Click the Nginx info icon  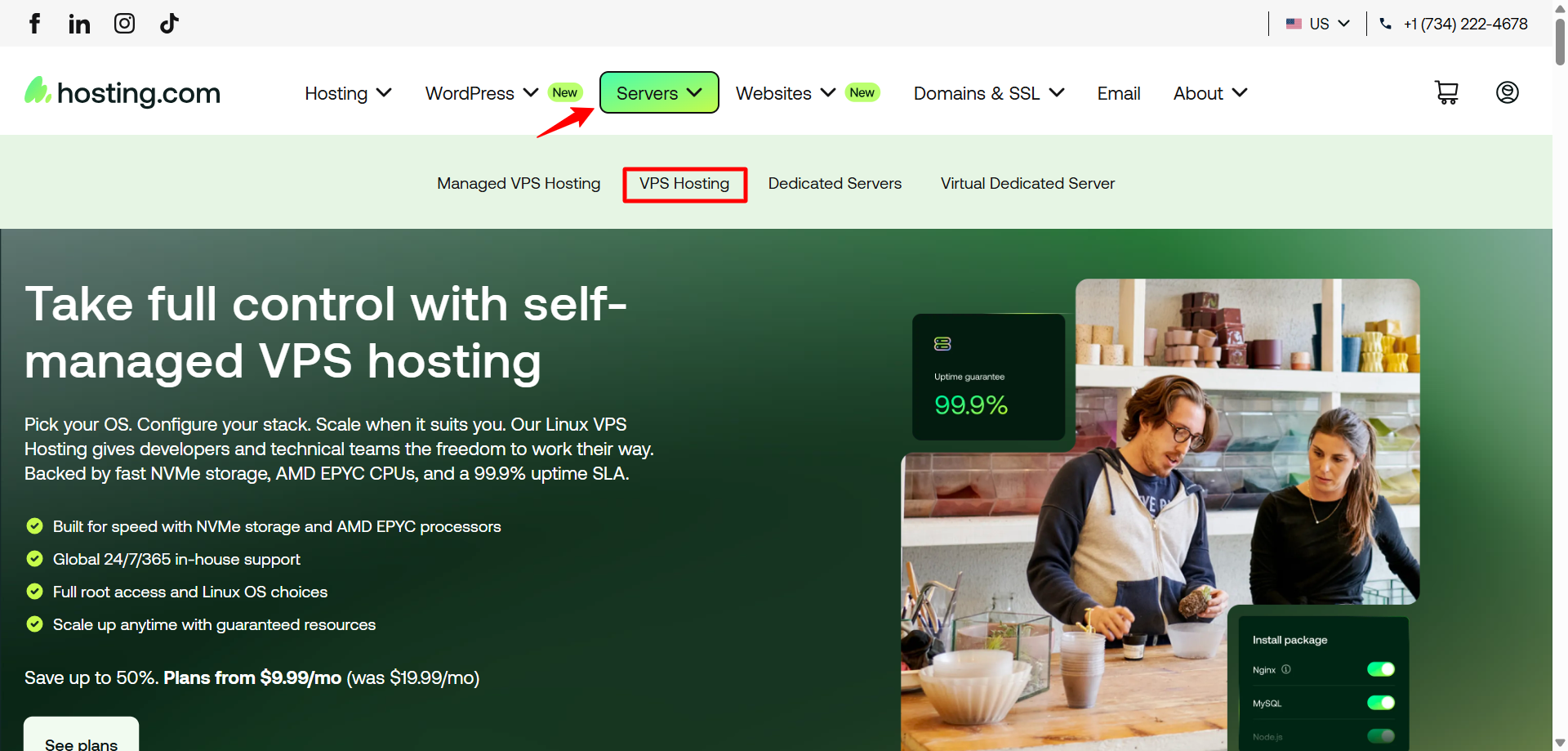click(1286, 669)
